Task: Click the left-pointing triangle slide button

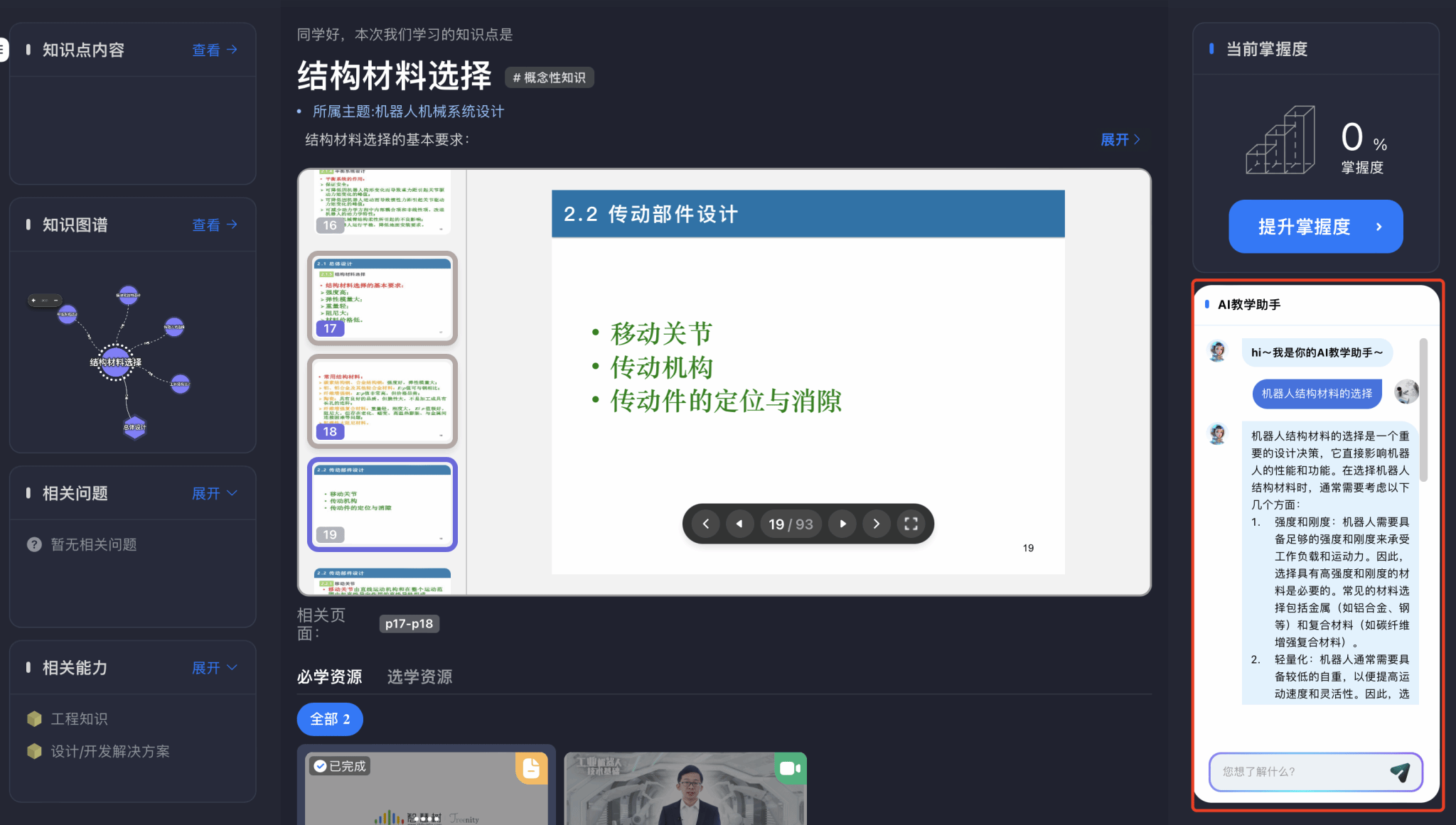Action: click(739, 524)
